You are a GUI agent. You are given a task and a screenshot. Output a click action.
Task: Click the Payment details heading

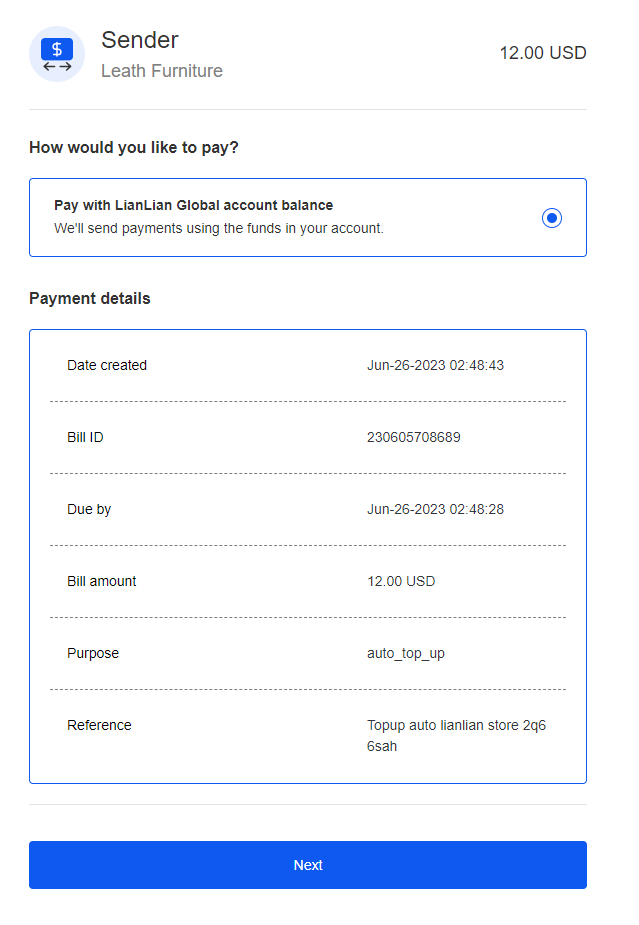pos(90,299)
